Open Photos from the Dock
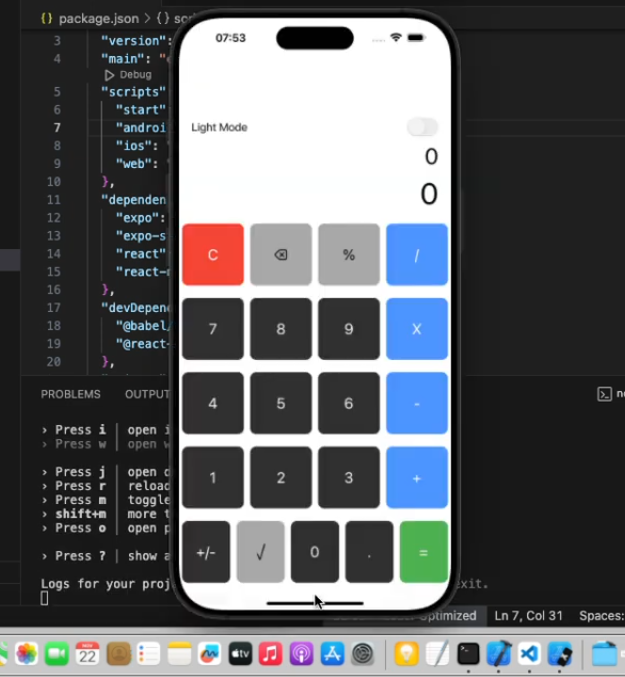This screenshot has width=625, height=677. [26, 653]
